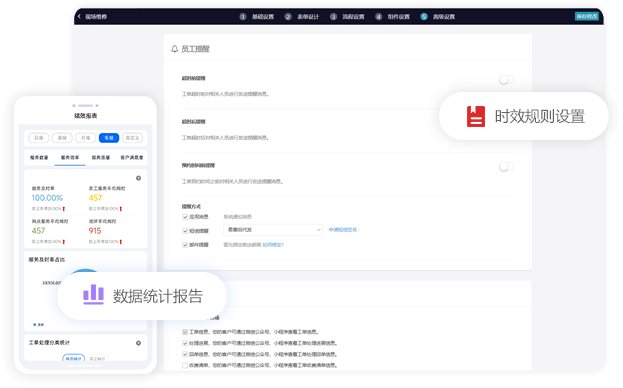Open the 服务质量 tab on phone
The height and width of the screenshot is (388, 623).
coord(101,158)
